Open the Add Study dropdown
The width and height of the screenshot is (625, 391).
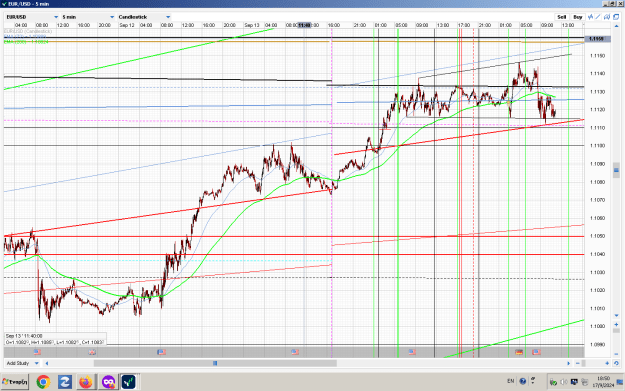22,363
